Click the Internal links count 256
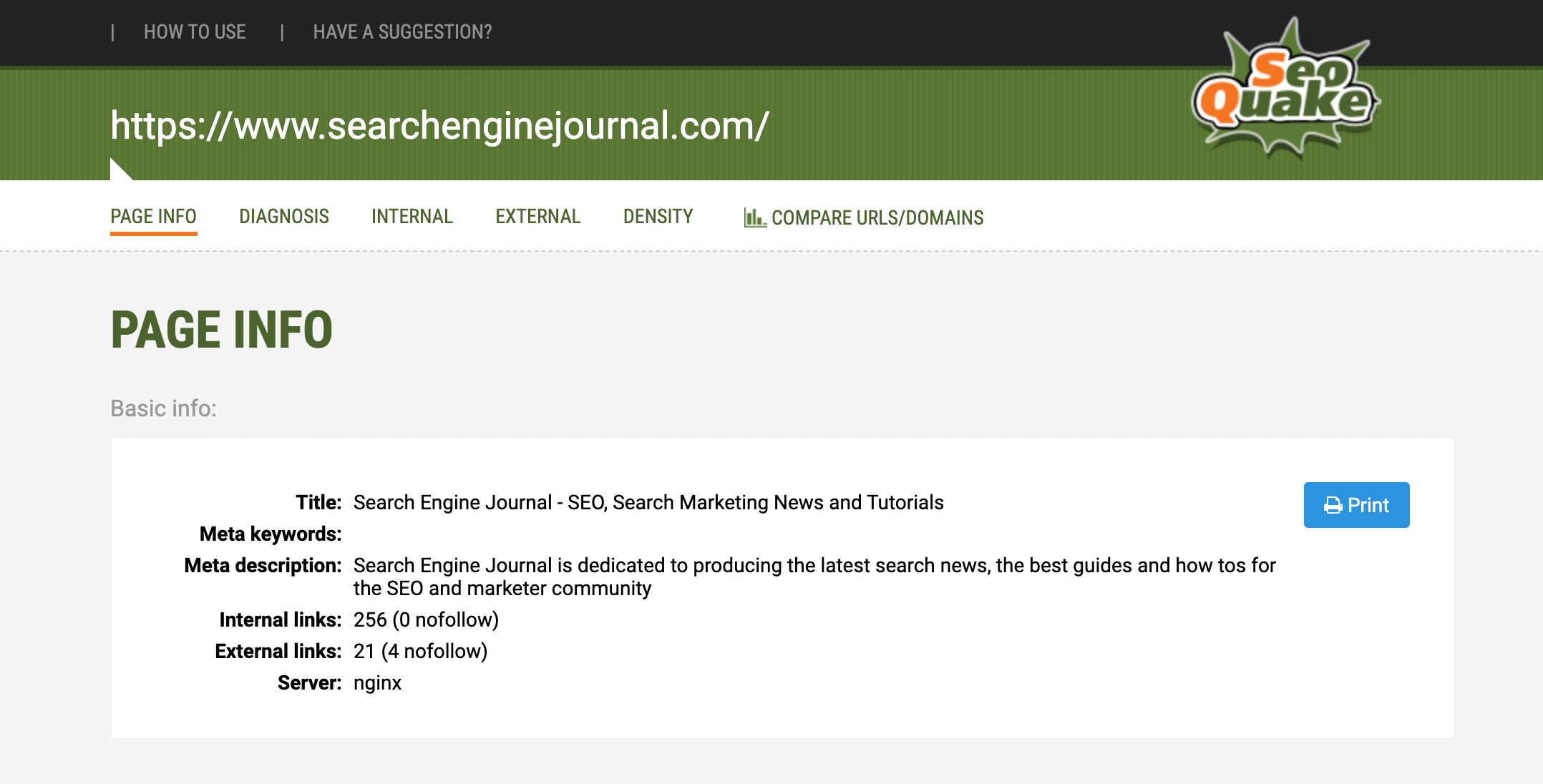This screenshot has height=784, width=1543. pos(370,620)
